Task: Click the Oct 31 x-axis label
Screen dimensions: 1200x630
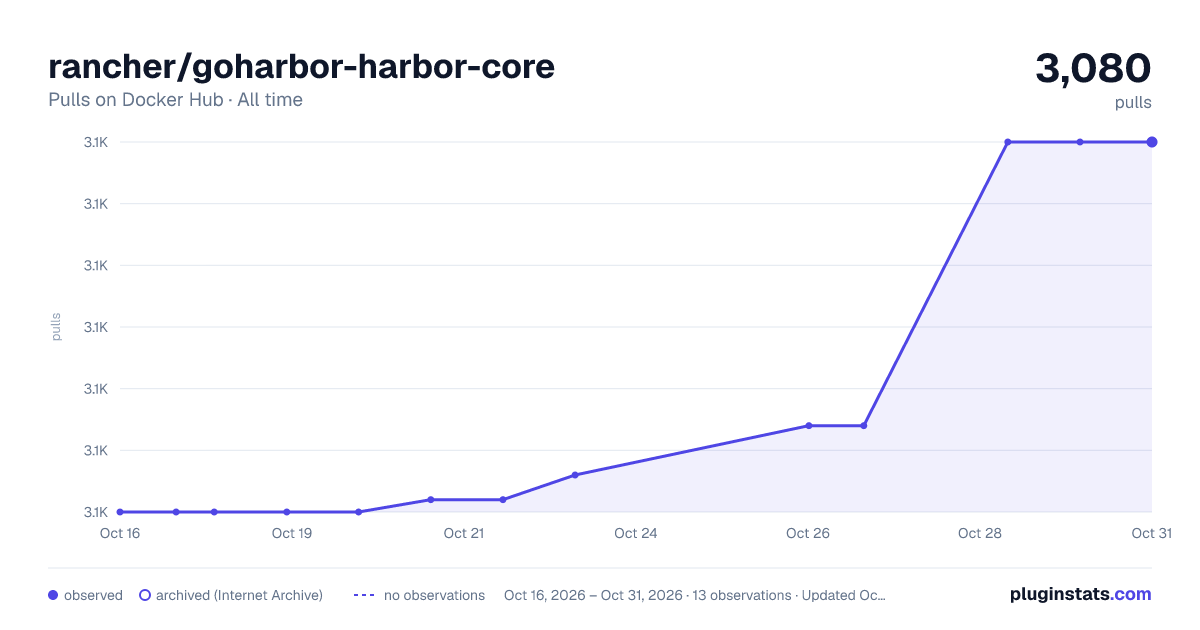Action: tap(1151, 533)
